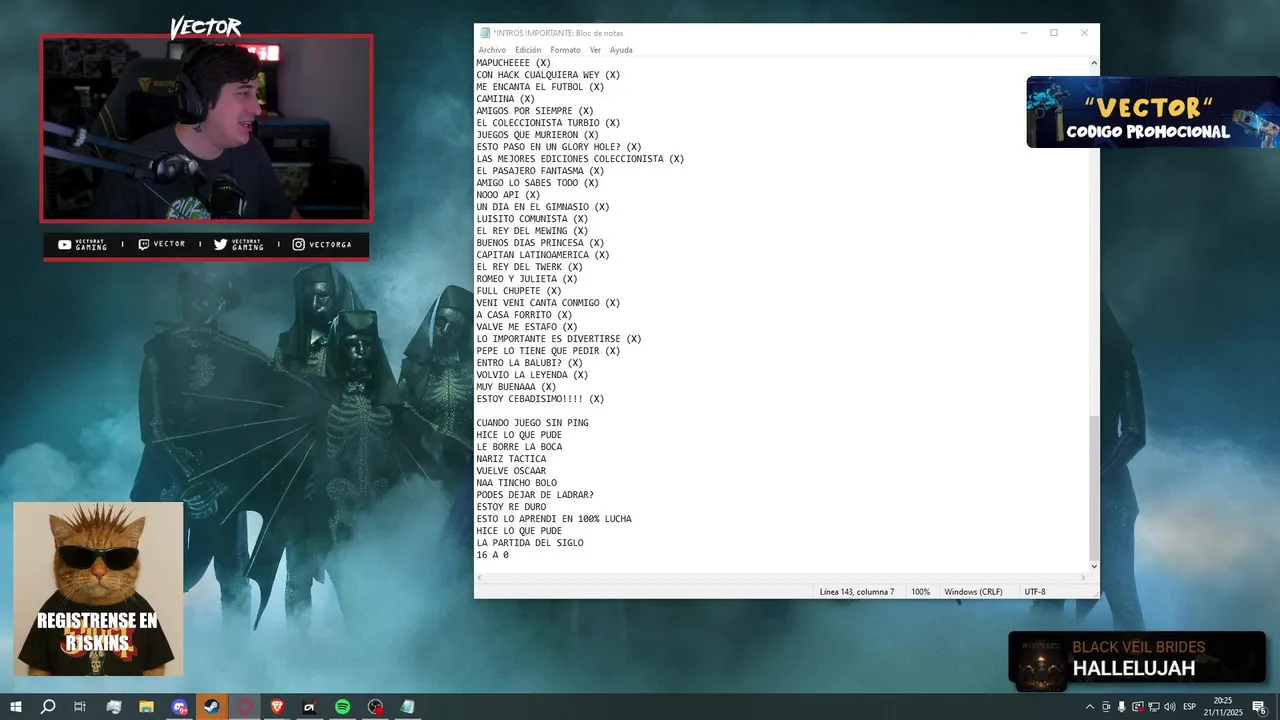1280x720 pixels.
Task: Open notification center with 6 badge
Action: [x=1259, y=707]
